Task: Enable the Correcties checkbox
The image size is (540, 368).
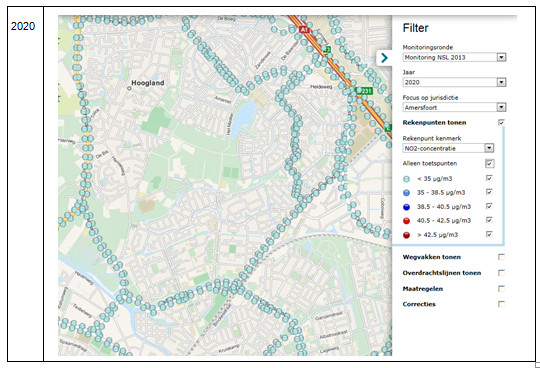Action: [501, 304]
